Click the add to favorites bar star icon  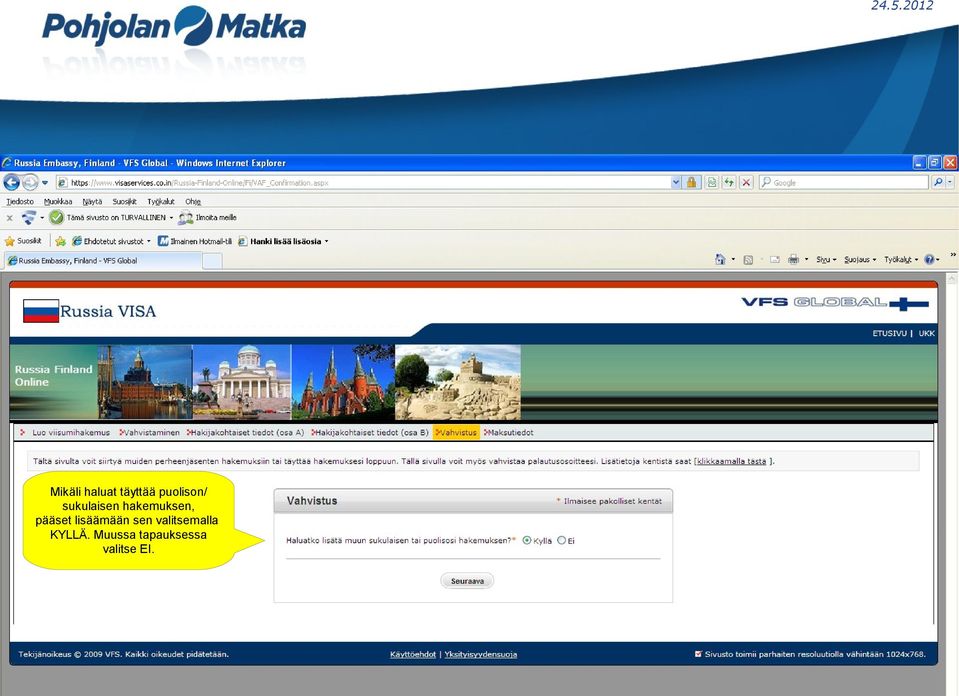60,241
